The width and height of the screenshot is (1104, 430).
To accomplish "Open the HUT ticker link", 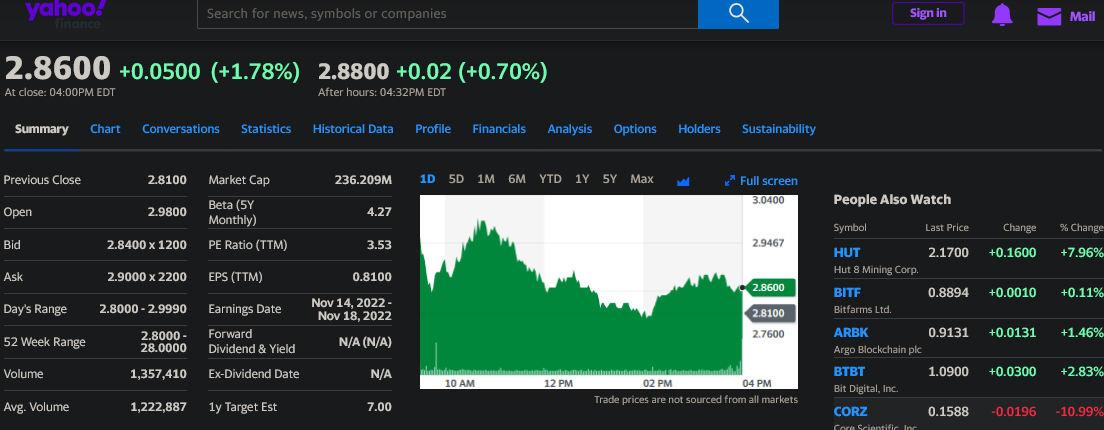I will click(x=846, y=253).
